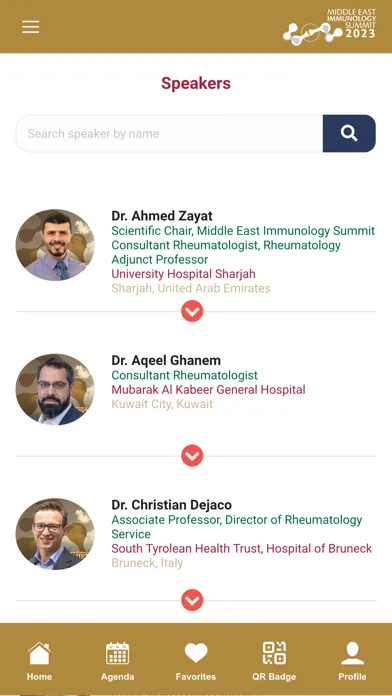The image size is (392, 696).
Task: Expand Dr. Christian Dejaco details chevron
Action: tap(192, 600)
